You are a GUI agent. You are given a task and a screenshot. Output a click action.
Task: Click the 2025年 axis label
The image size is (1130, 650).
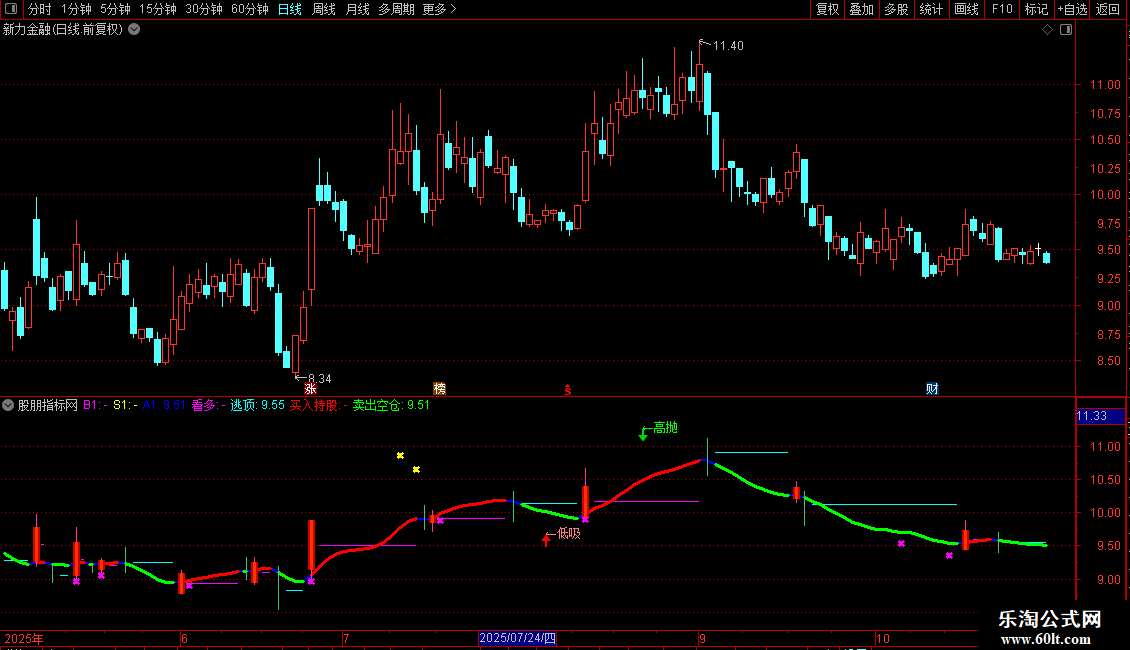click(24, 638)
